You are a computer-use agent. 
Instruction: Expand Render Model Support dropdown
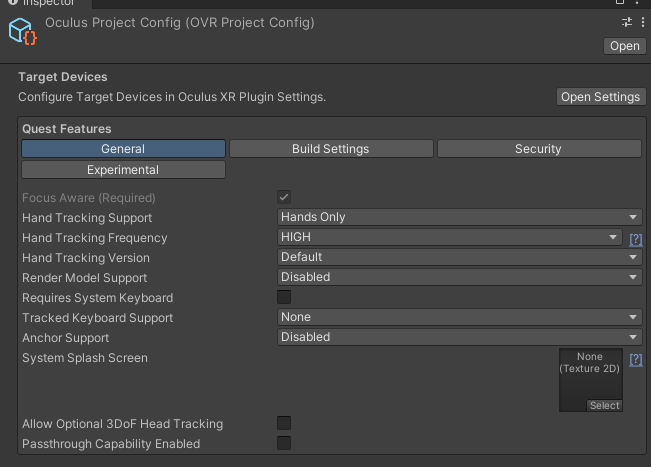click(x=459, y=277)
